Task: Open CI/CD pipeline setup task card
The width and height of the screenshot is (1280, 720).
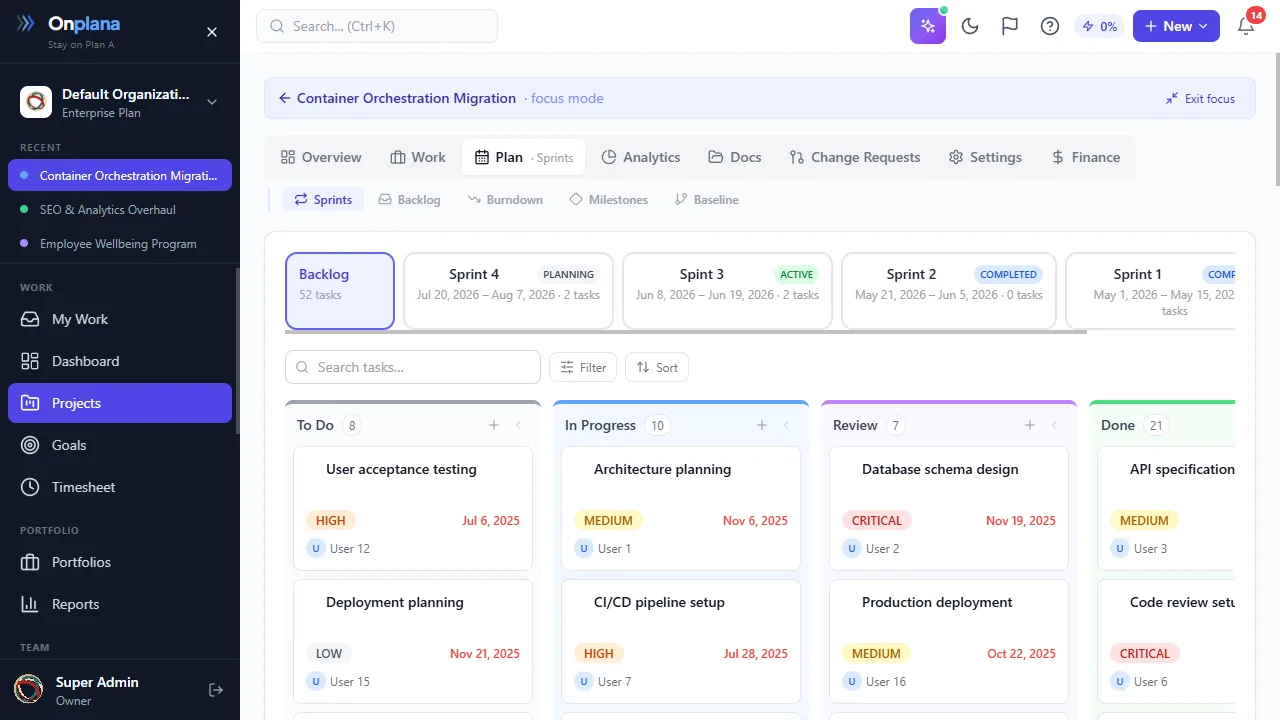Action: [681, 641]
